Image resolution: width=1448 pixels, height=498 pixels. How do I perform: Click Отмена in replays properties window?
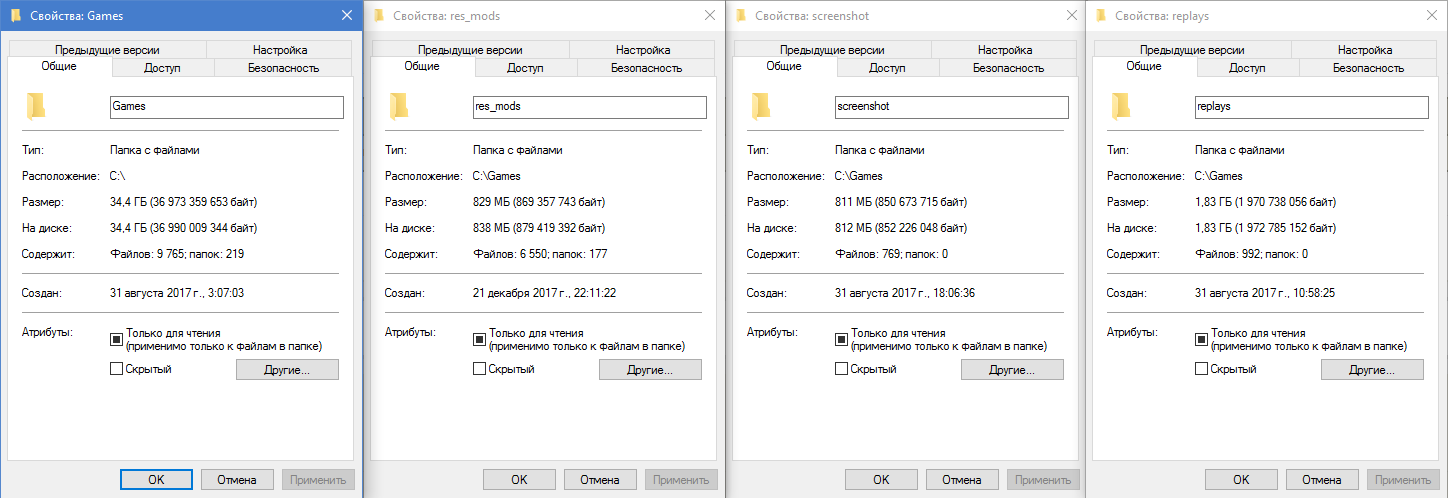[x=1323, y=479]
